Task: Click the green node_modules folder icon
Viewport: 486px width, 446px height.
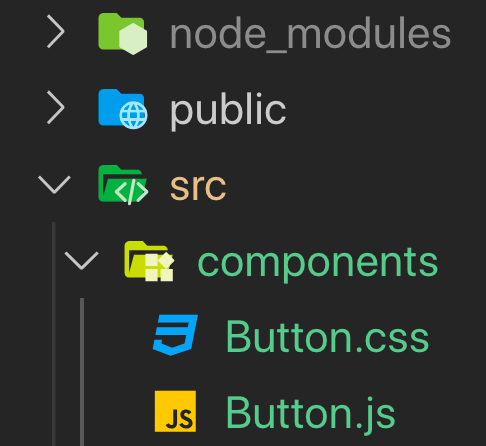Action: tap(123, 34)
